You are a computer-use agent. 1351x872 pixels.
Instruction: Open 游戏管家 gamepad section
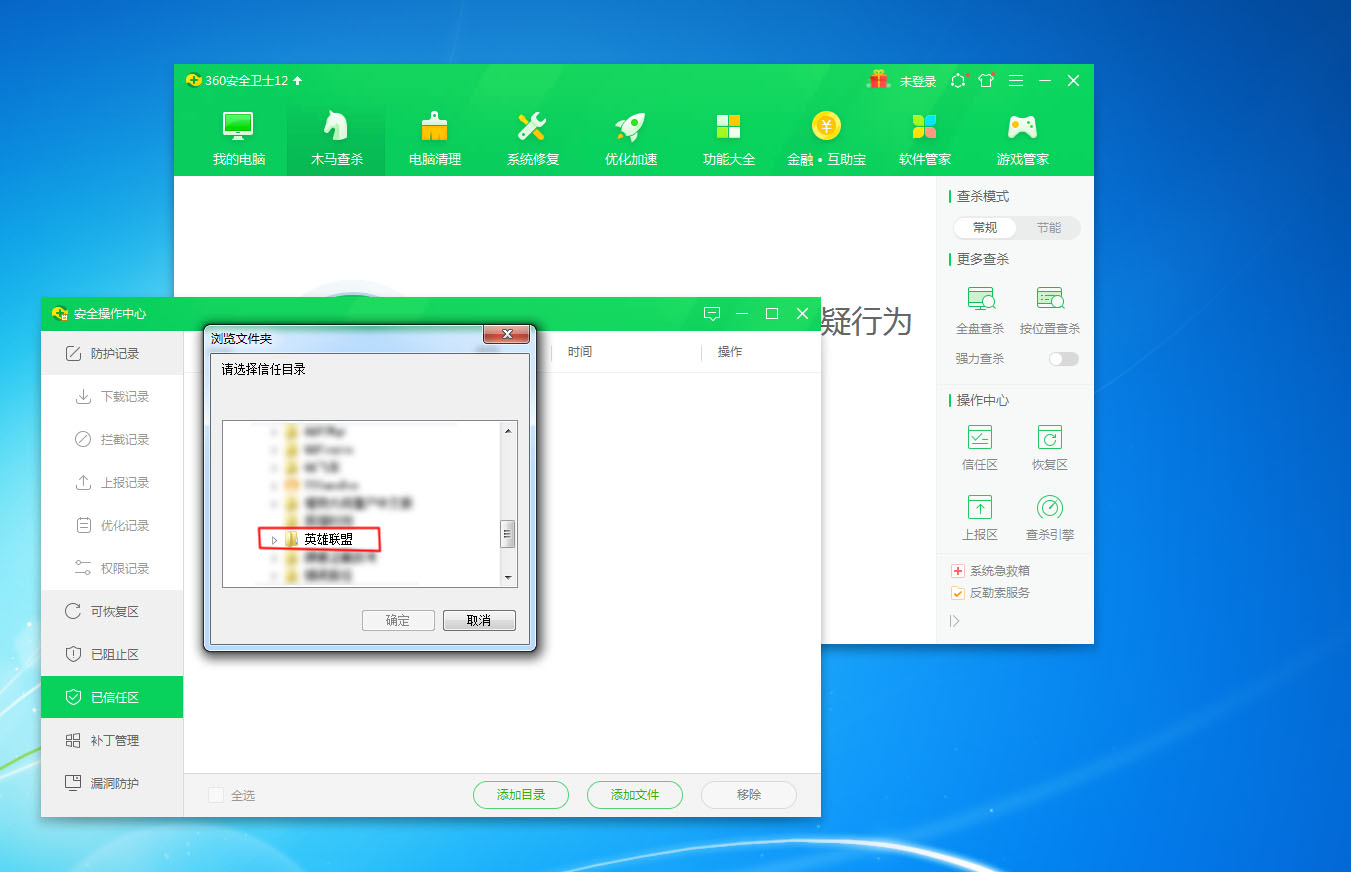tap(1022, 139)
